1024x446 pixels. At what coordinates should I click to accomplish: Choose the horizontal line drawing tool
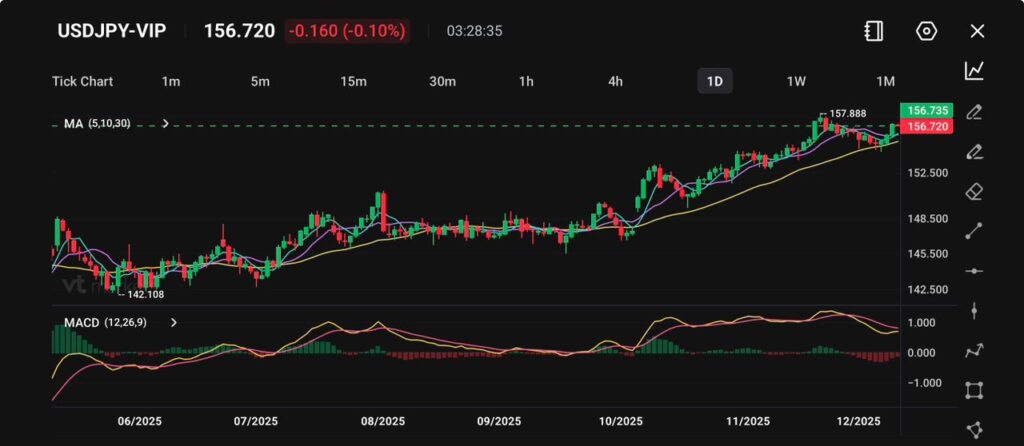coord(974,271)
